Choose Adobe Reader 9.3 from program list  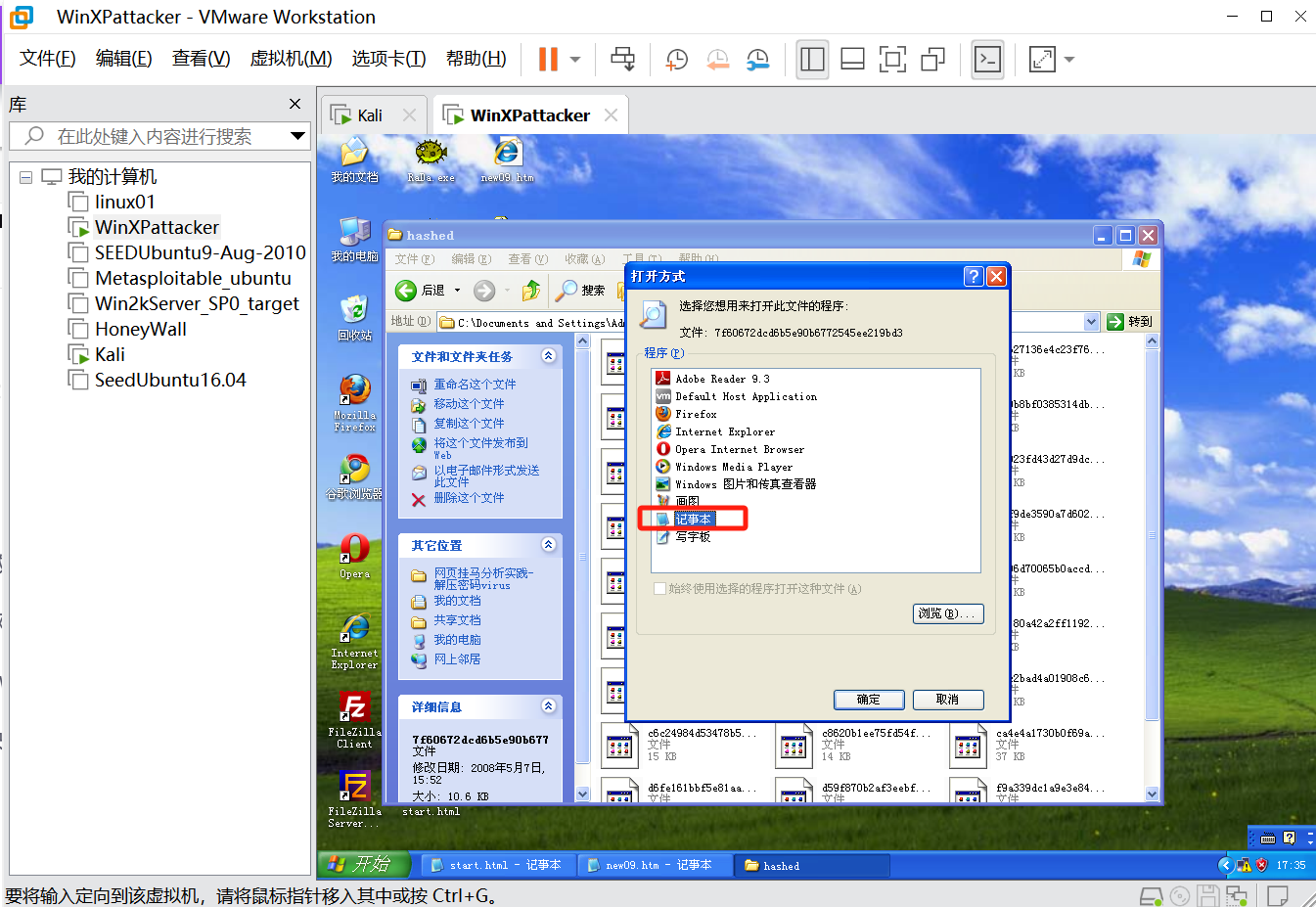722,379
